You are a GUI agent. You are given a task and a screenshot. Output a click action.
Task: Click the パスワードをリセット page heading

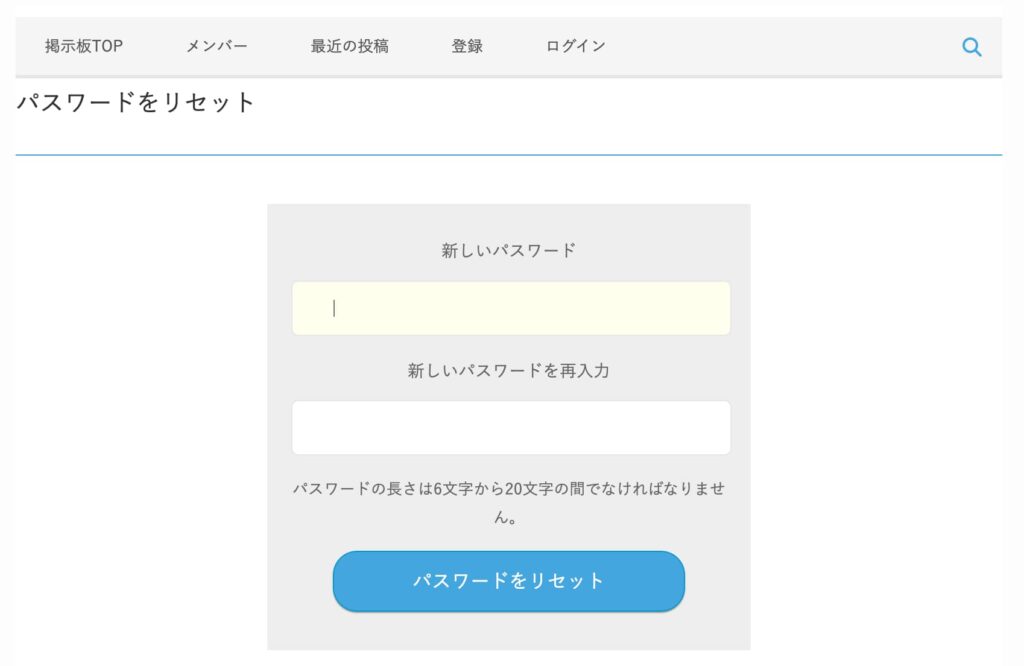point(137,102)
